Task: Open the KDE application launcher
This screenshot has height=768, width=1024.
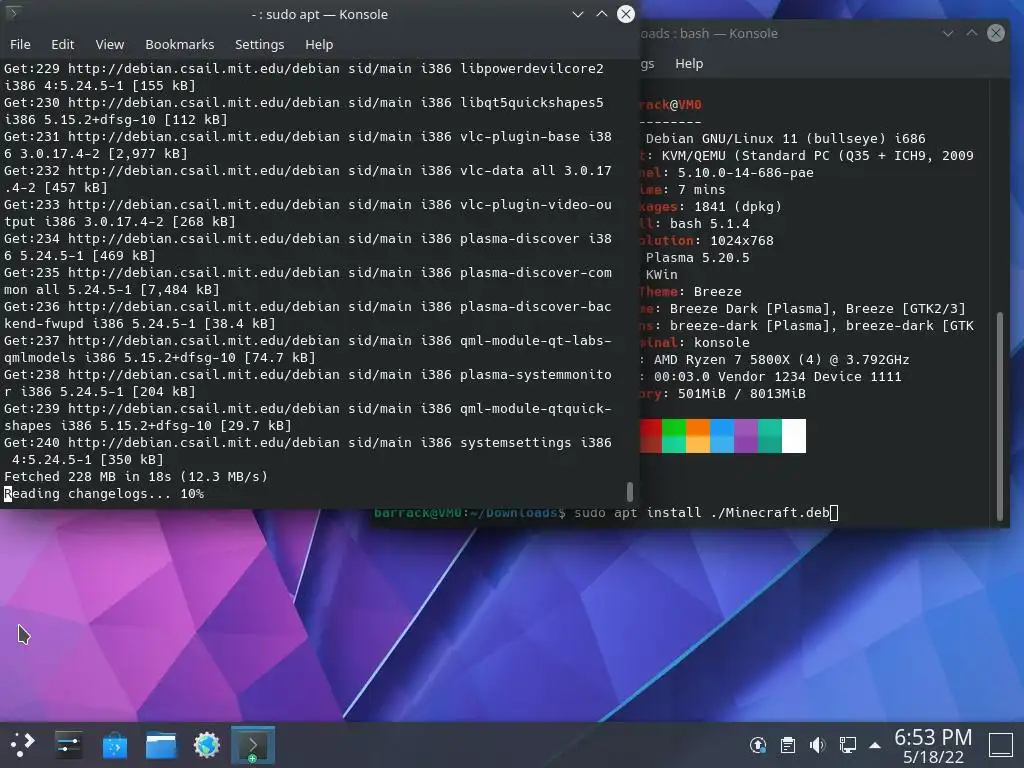Action: pos(22,744)
